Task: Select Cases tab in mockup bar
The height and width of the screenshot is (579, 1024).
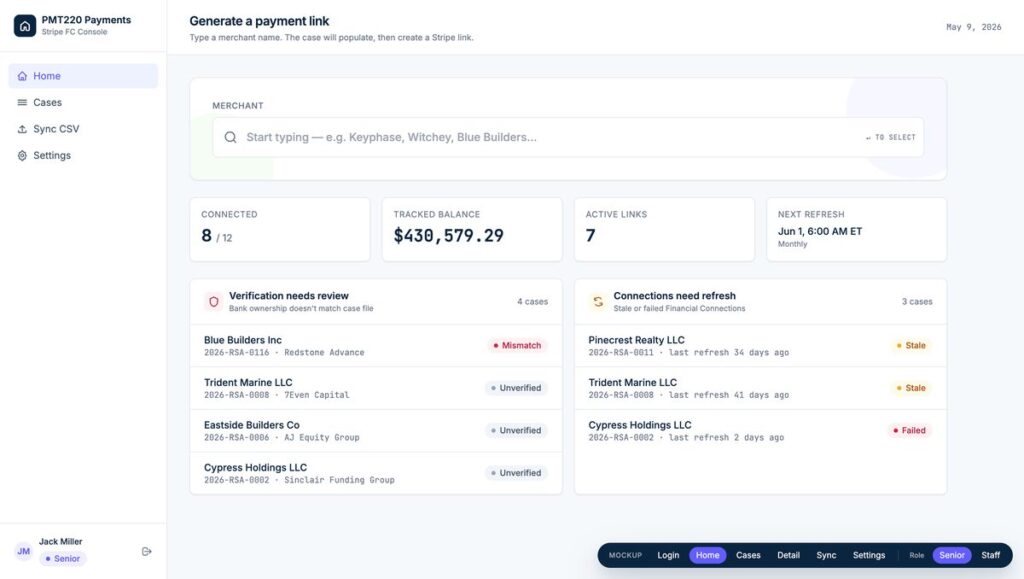Action: click(x=748, y=555)
